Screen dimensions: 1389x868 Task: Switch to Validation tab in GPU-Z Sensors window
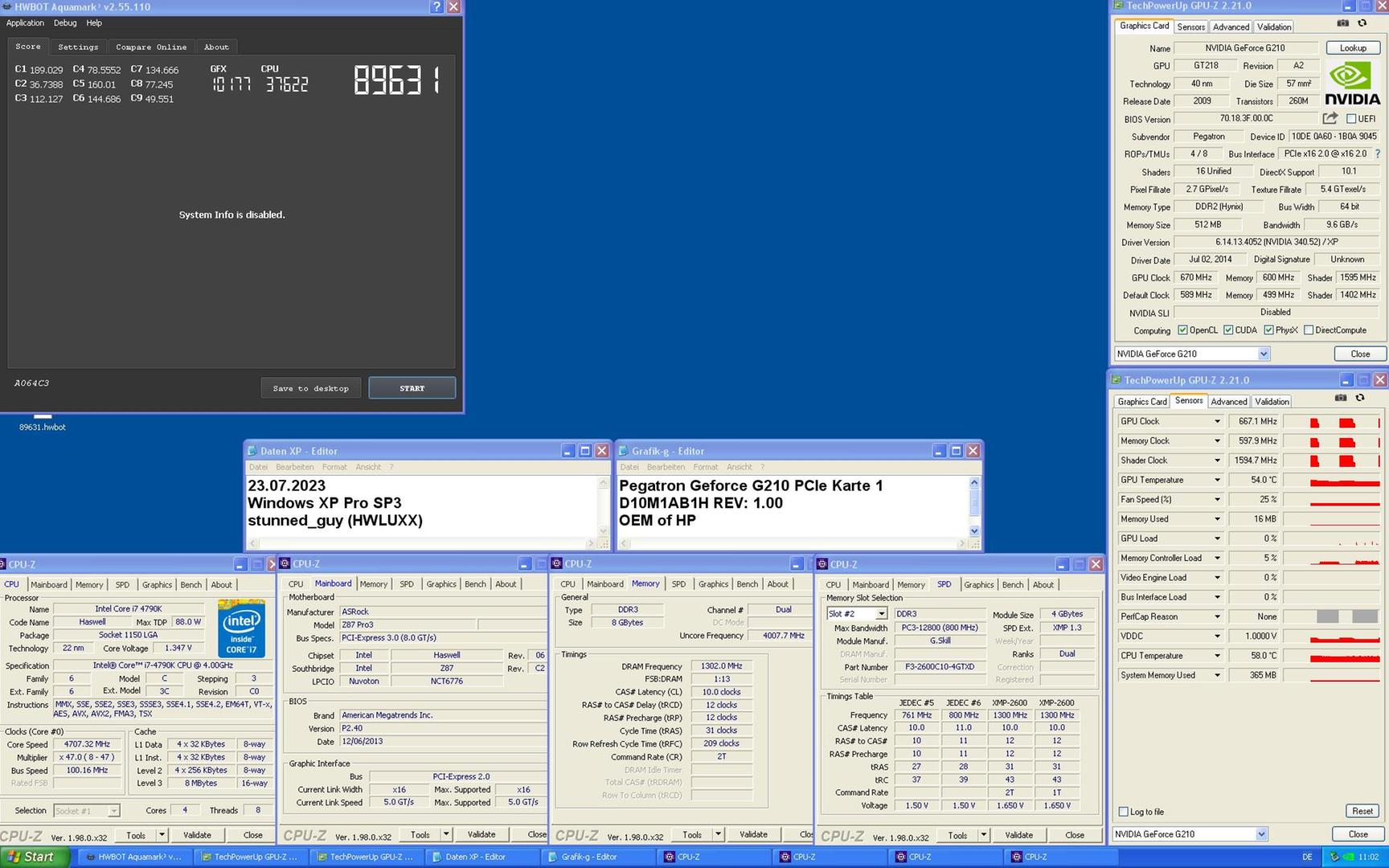point(1272,401)
